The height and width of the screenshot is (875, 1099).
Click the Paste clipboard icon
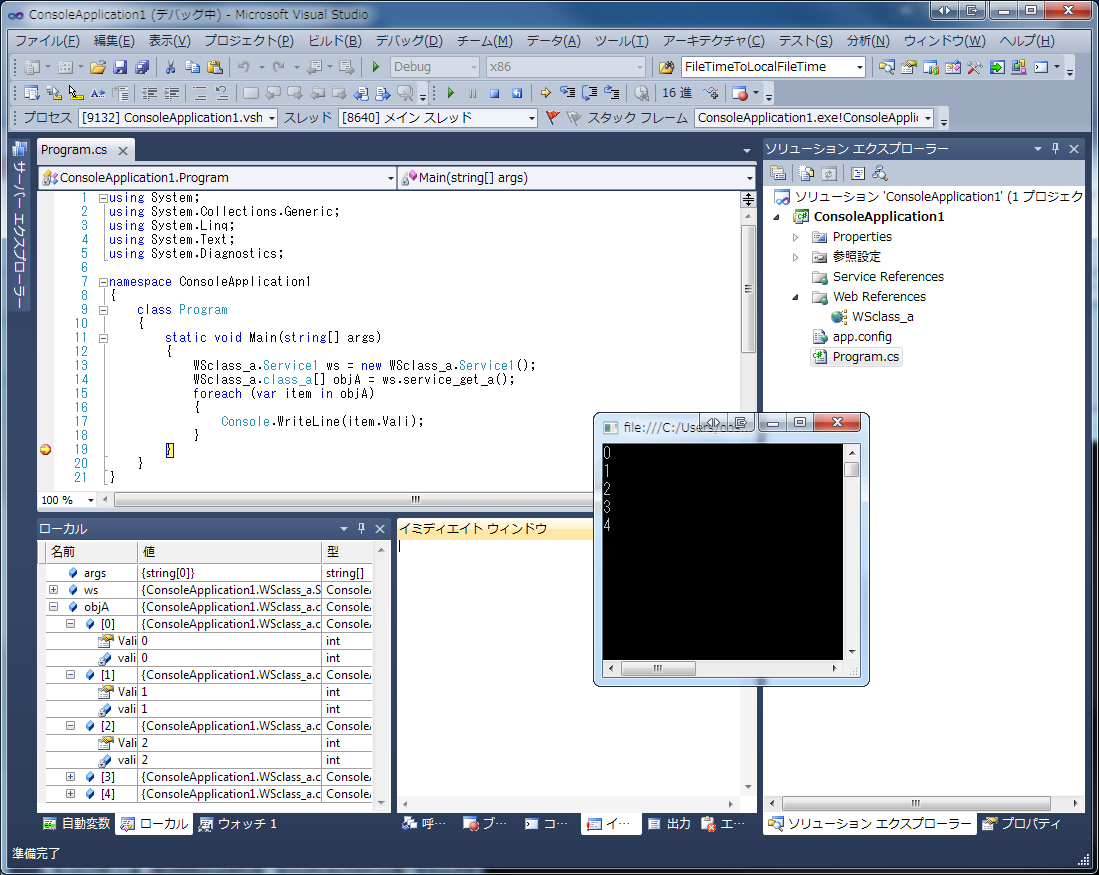coord(215,67)
